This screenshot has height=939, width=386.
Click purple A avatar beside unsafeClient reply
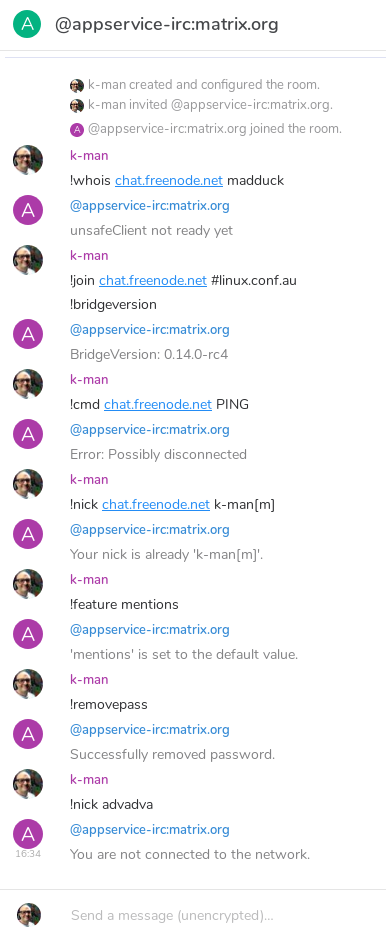[28, 210]
